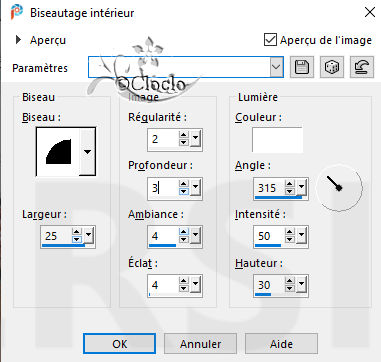Click the reset to default arrow icon
The height and width of the screenshot is (362, 381).
[x=362, y=67]
